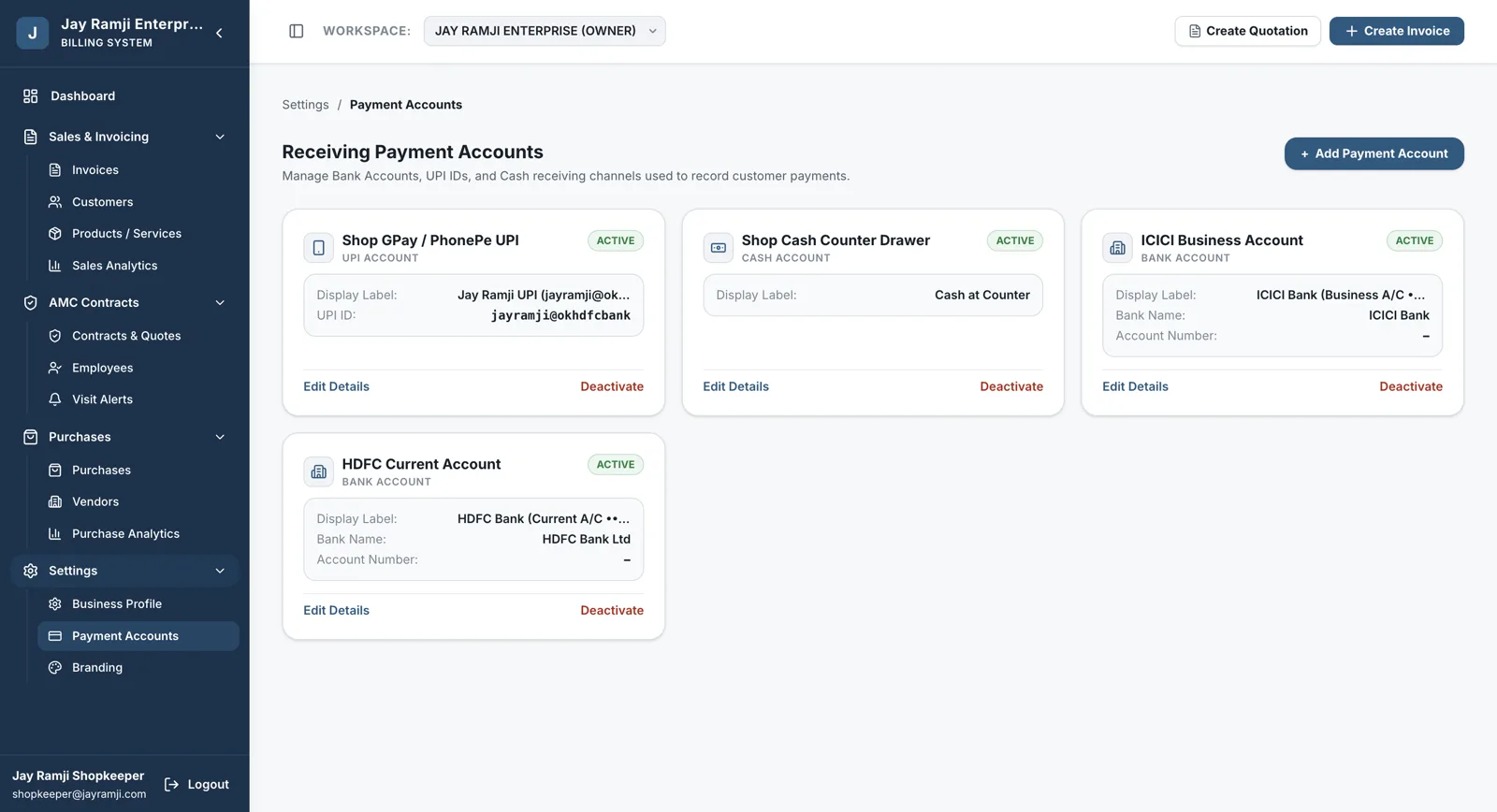The image size is (1497, 812).
Task: Click the bank icon on ICICI Business Account card
Action: click(1118, 248)
